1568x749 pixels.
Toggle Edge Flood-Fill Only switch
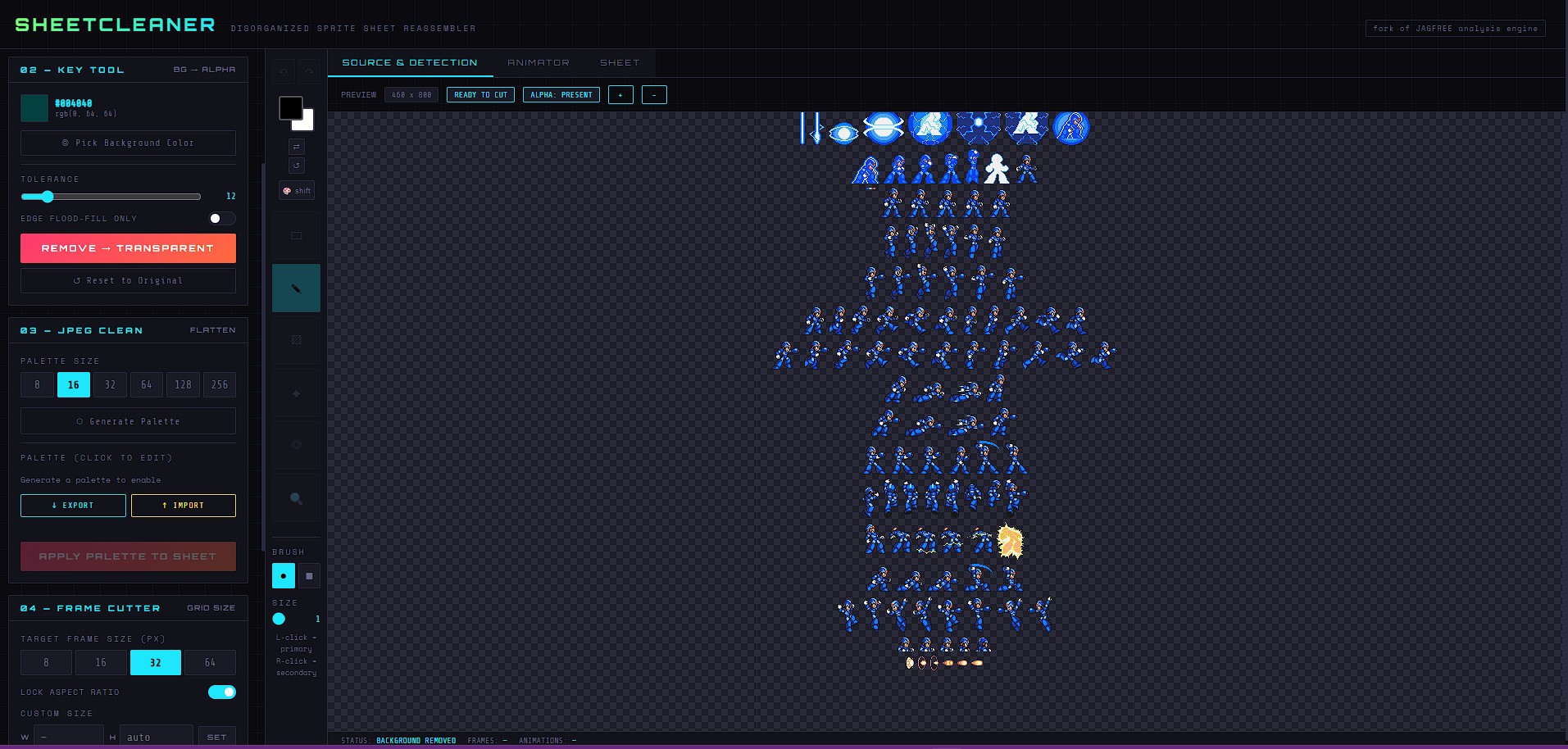pyautogui.click(x=221, y=218)
